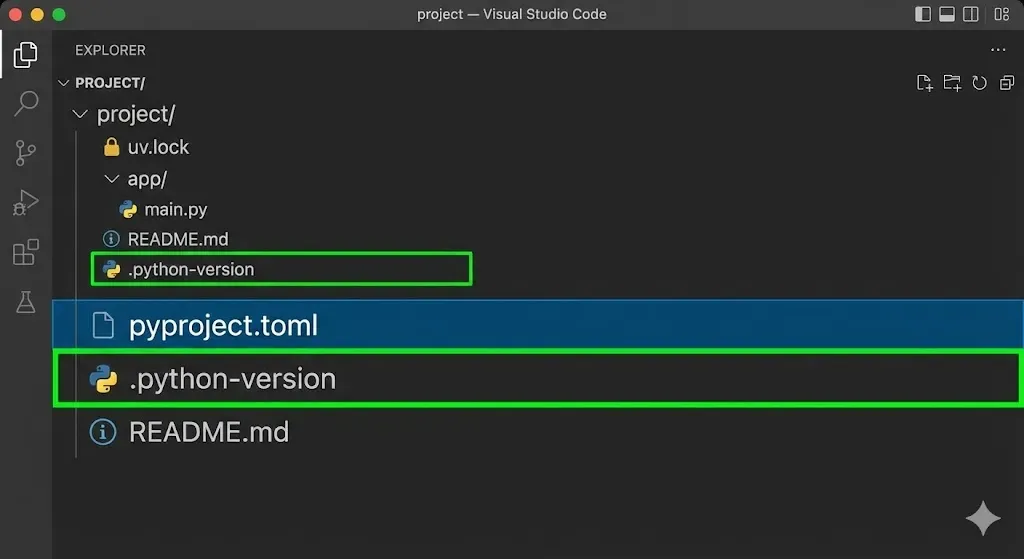Open the Run and Debug view
Image resolution: width=1024 pixels, height=559 pixels.
click(x=26, y=202)
